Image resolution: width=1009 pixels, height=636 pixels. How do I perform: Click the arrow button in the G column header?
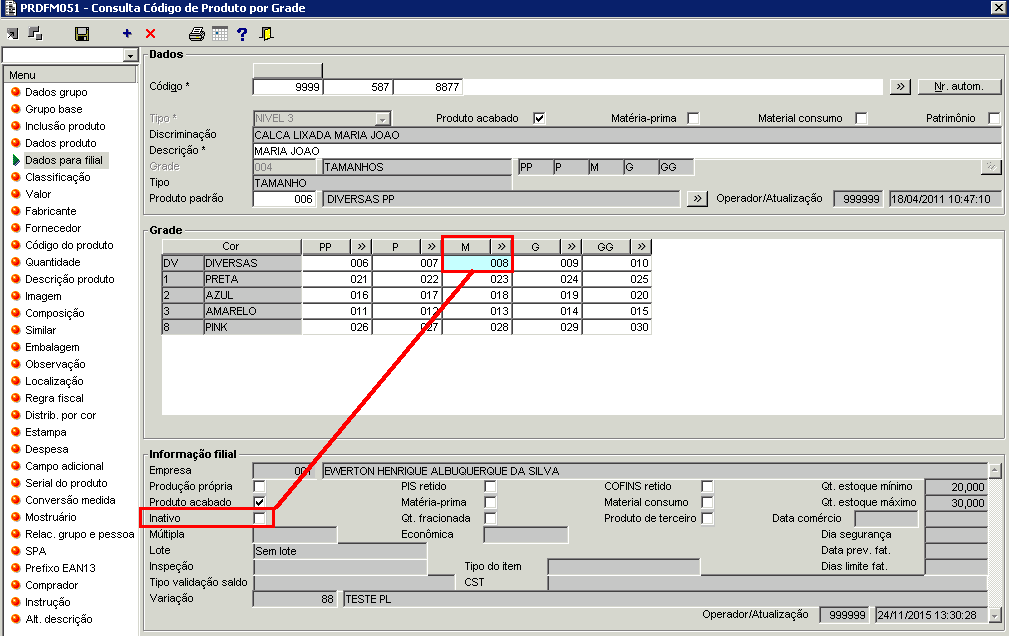571,247
